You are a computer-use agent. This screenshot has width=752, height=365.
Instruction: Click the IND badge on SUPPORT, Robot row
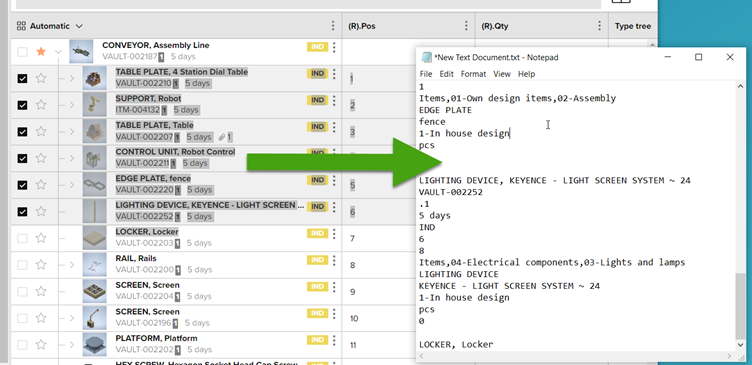click(317, 100)
